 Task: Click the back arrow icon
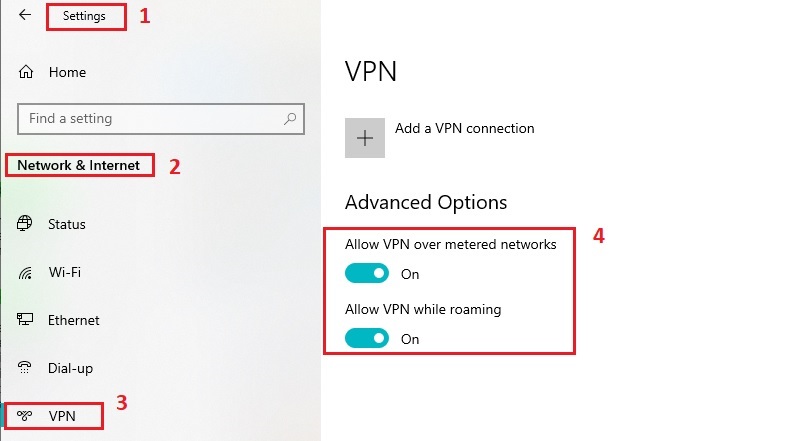tap(25, 16)
